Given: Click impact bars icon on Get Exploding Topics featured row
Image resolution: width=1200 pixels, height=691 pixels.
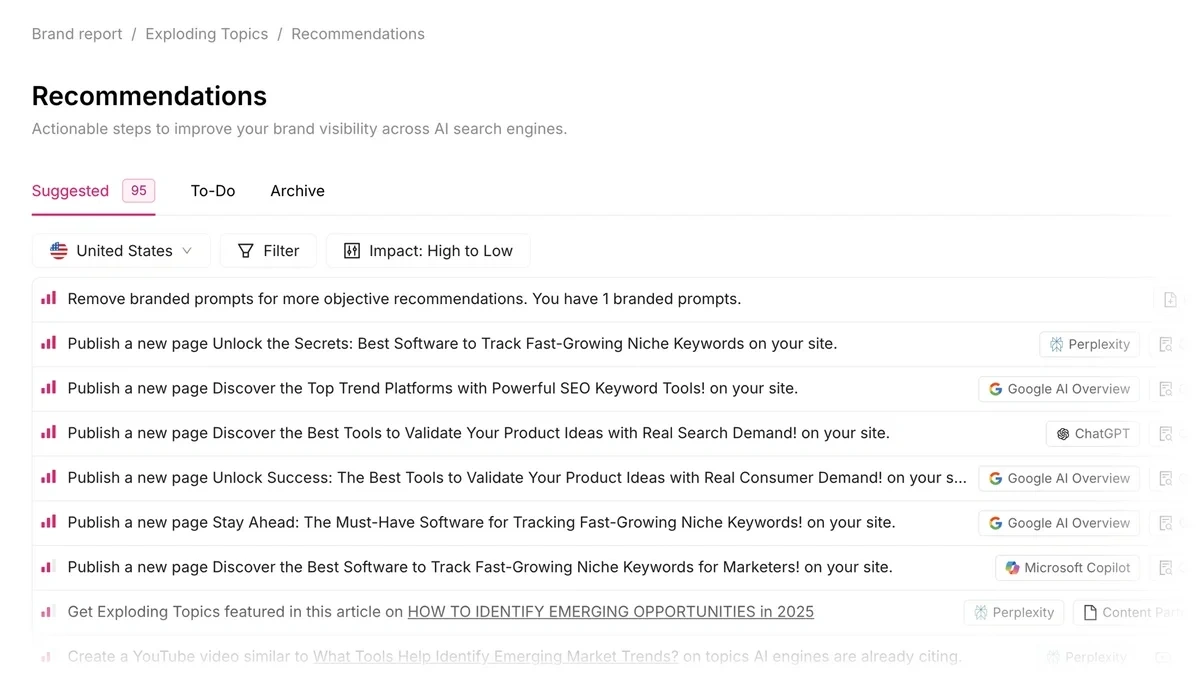Looking at the screenshot, I should coord(48,611).
